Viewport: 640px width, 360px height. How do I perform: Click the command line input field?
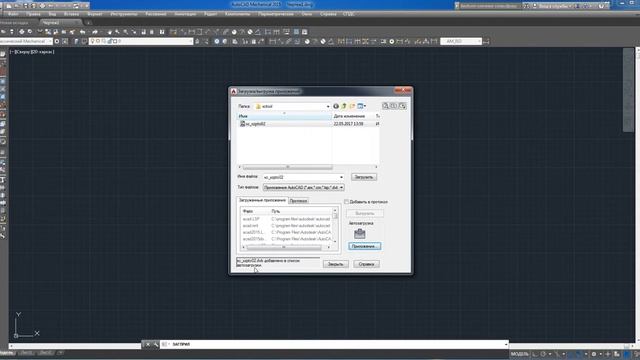click(337, 344)
